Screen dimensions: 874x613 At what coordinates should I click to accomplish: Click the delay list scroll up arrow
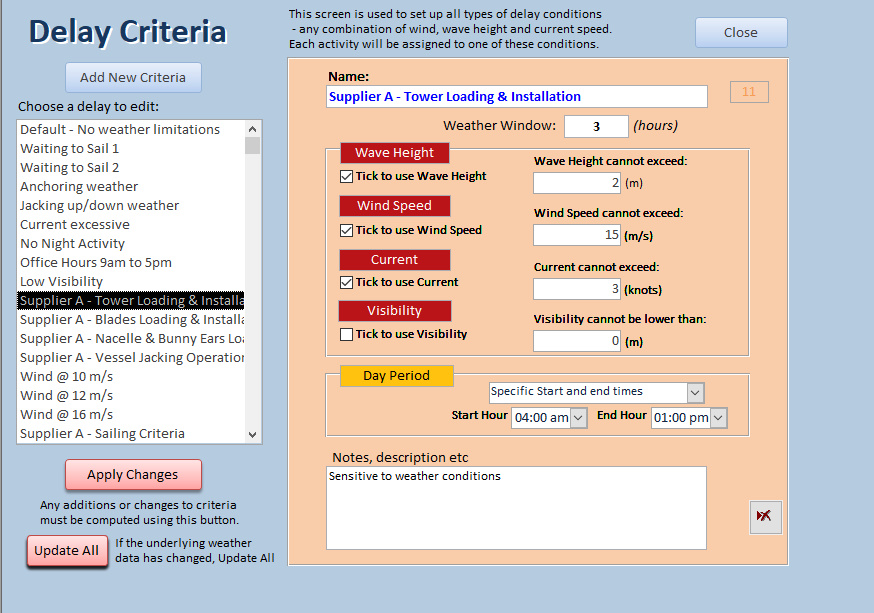pyautogui.click(x=253, y=129)
